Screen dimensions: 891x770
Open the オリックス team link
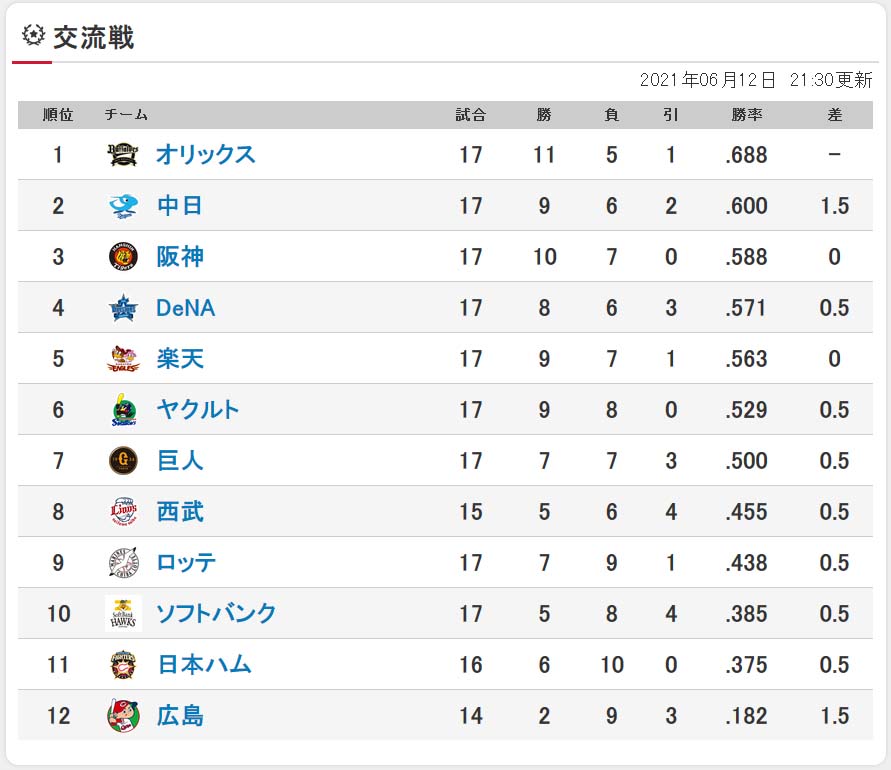(x=206, y=155)
